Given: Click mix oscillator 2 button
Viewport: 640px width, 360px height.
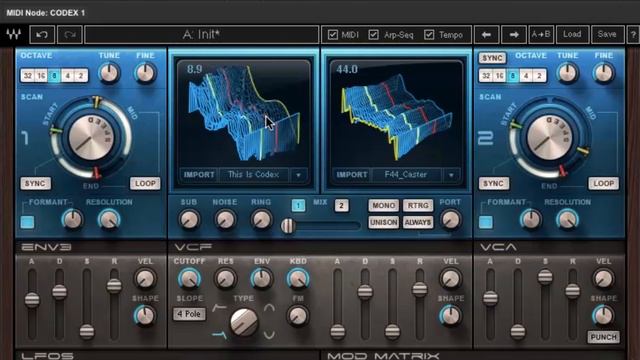Looking at the screenshot, I should [342, 205].
